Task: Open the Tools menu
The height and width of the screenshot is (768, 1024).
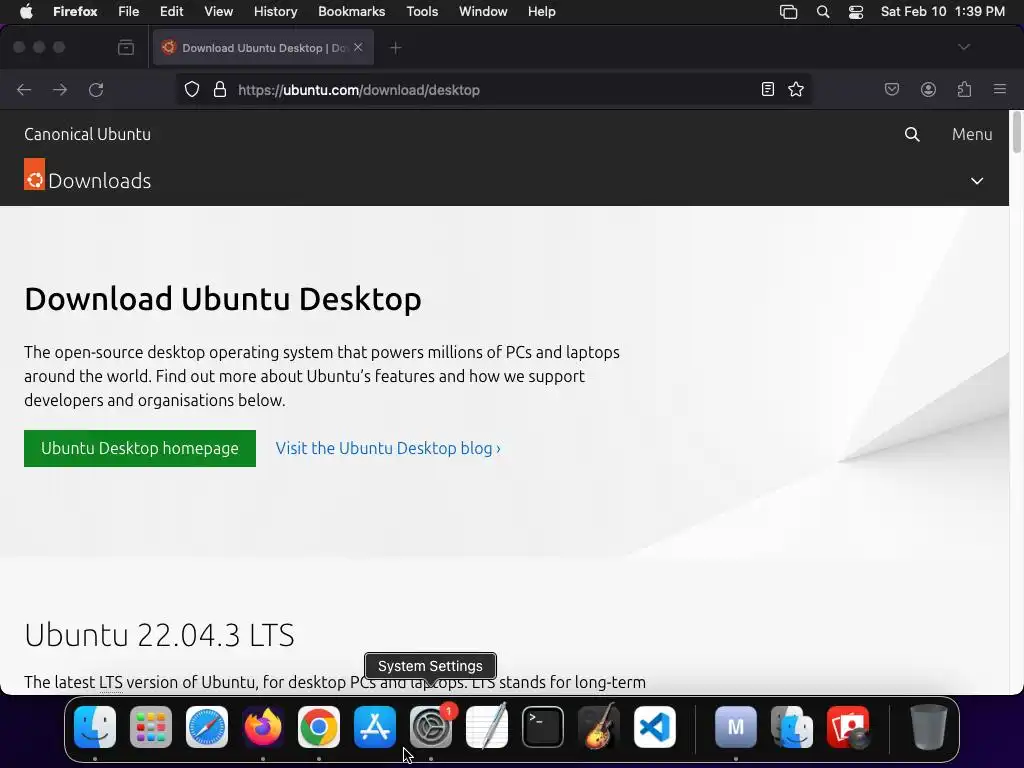Action: coord(422,11)
